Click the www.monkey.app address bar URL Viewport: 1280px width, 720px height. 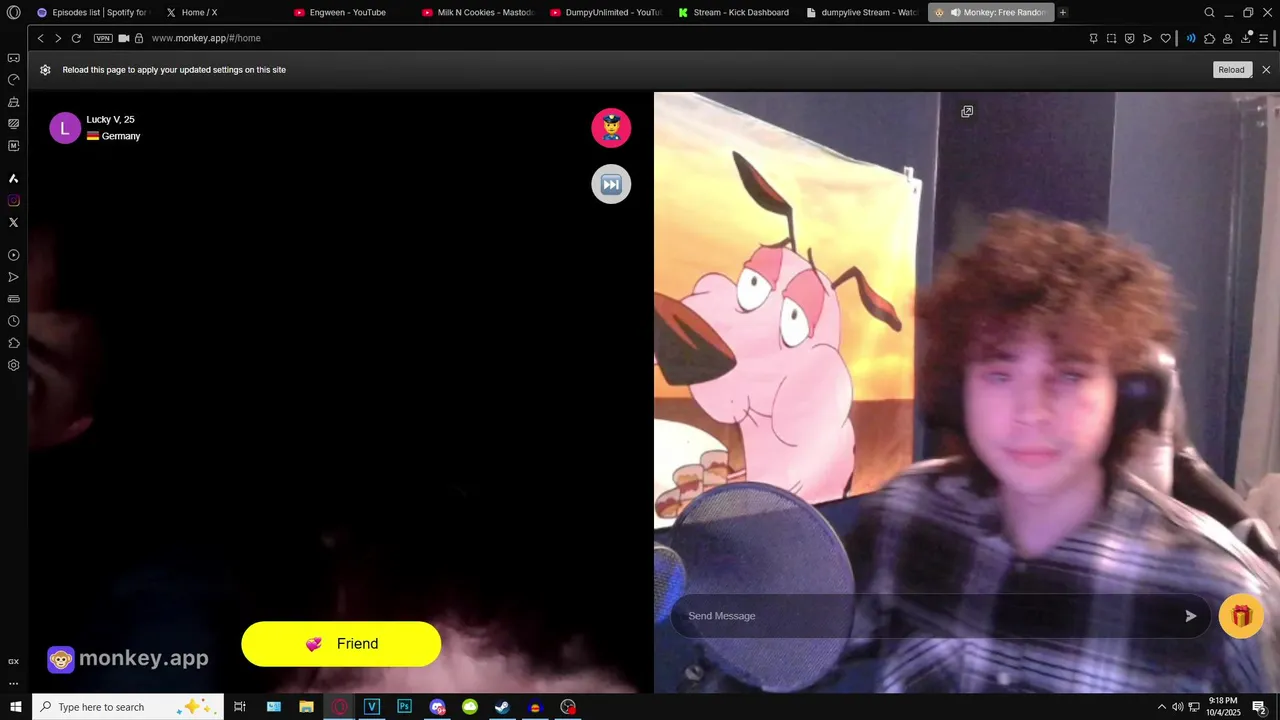[x=206, y=38]
